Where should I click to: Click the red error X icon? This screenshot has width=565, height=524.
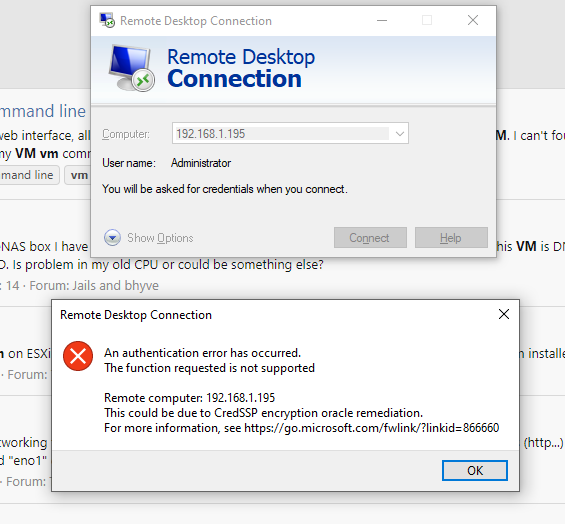(78, 356)
